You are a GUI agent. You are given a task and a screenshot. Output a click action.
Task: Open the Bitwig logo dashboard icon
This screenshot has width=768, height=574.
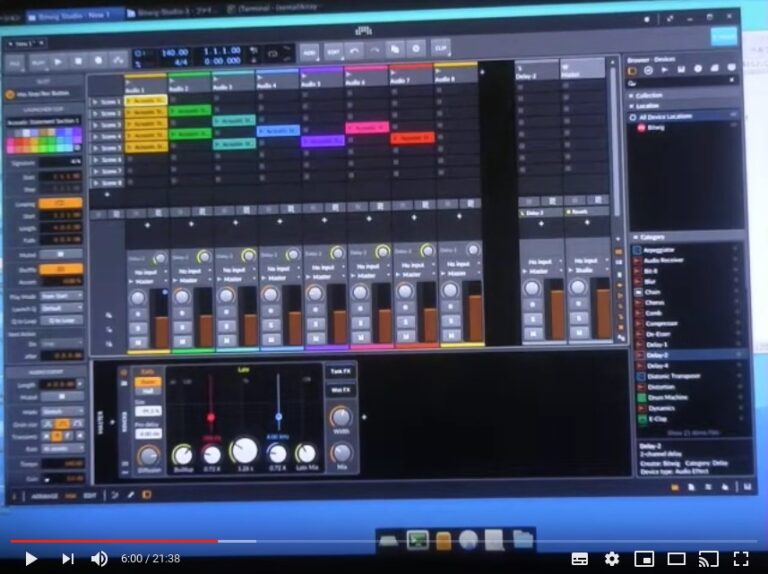(363, 31)
